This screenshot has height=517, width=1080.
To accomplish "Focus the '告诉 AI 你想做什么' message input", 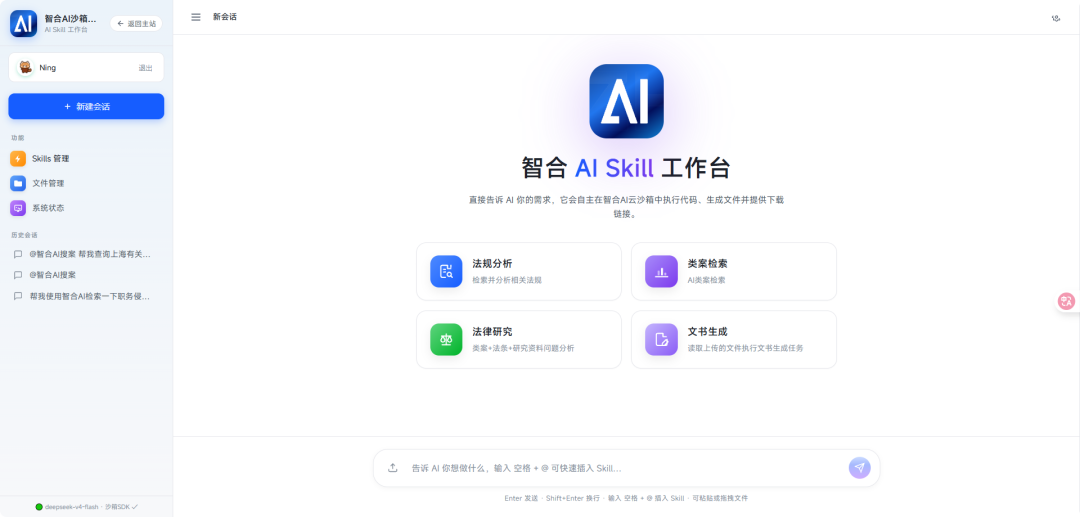I will pyautogui.click(x=625, y=468).
